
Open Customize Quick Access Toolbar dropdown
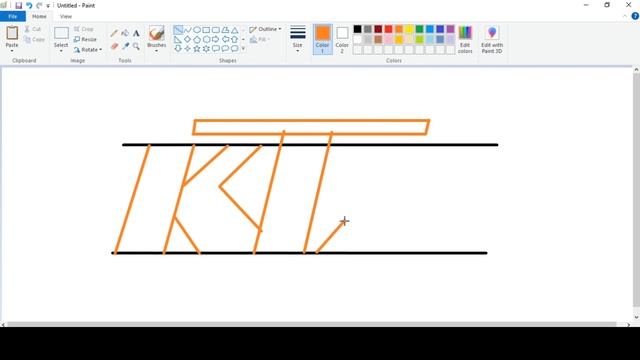(x=48, y=6)
